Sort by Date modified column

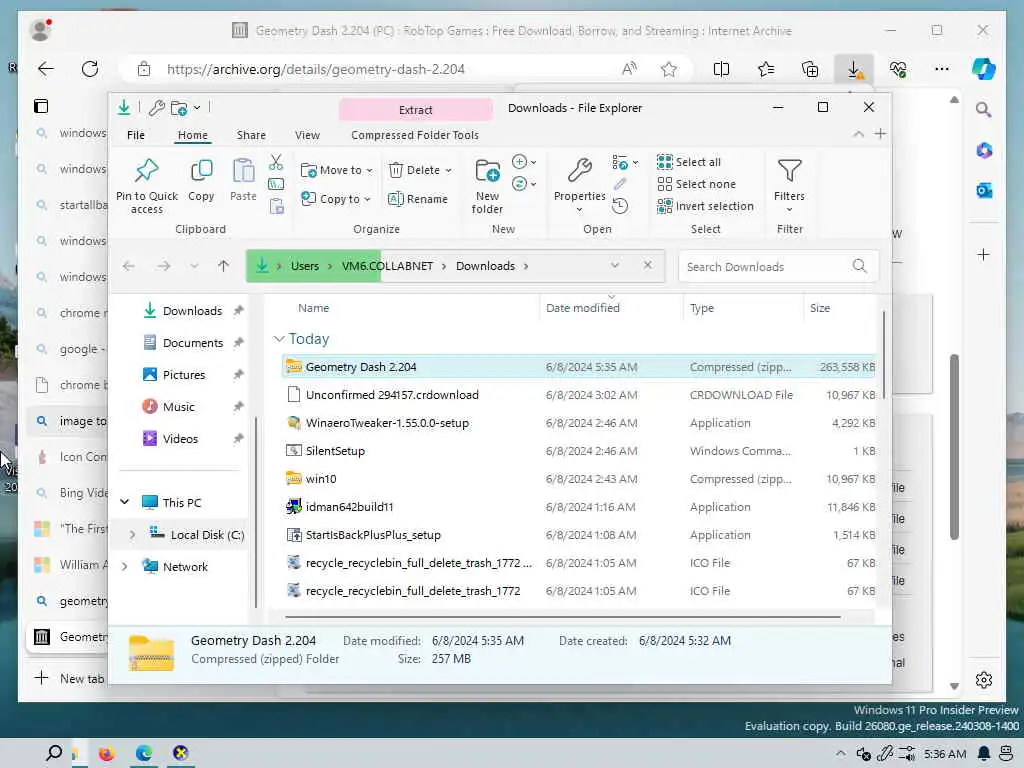pyautogui.click(x=583, y=308)
